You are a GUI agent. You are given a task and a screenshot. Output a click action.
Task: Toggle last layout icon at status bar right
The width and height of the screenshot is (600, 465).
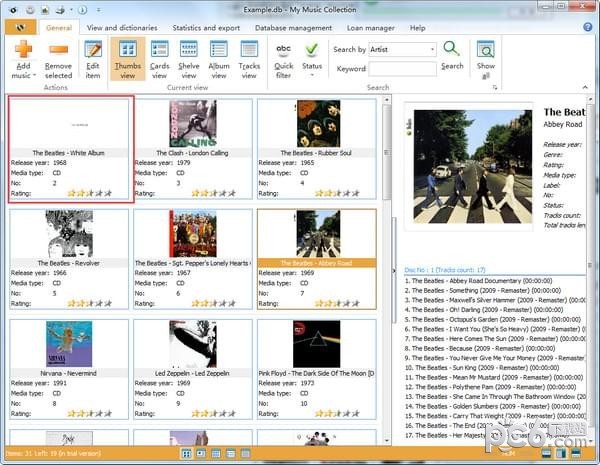tap(576, 453)
